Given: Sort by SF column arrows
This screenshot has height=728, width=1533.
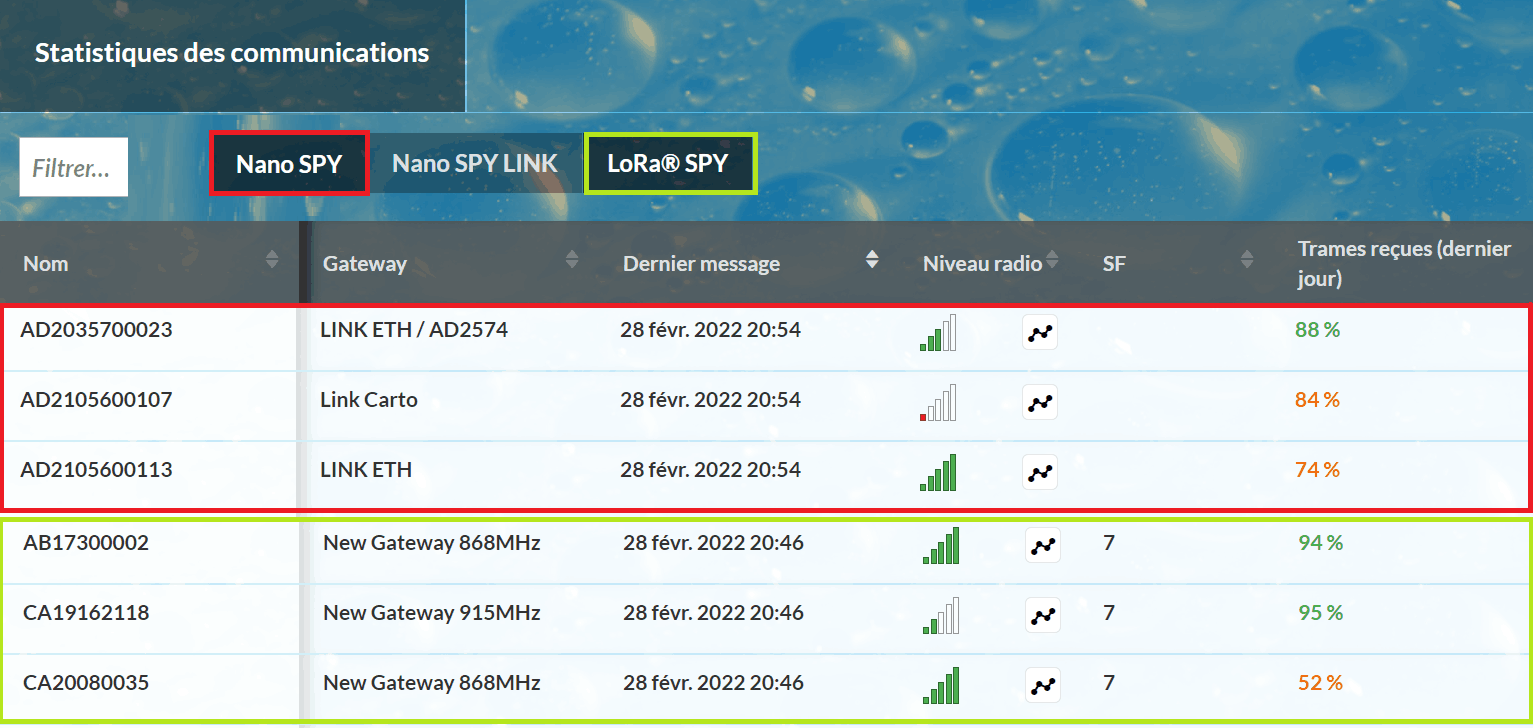Looking at the screenshot, I should tap(1247, 260).
